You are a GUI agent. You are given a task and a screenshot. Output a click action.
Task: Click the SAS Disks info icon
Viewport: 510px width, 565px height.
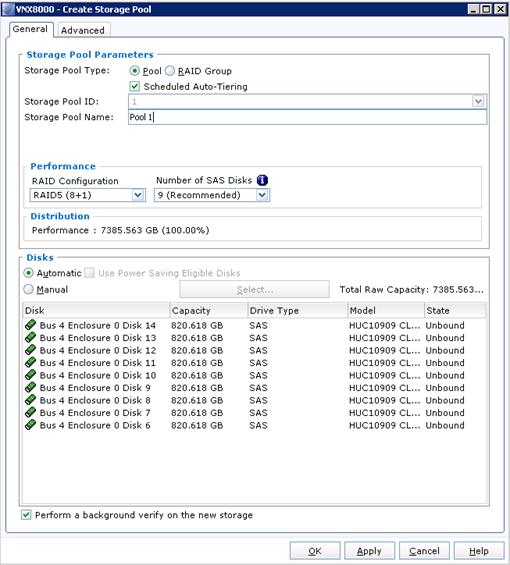tap(262, 180)
